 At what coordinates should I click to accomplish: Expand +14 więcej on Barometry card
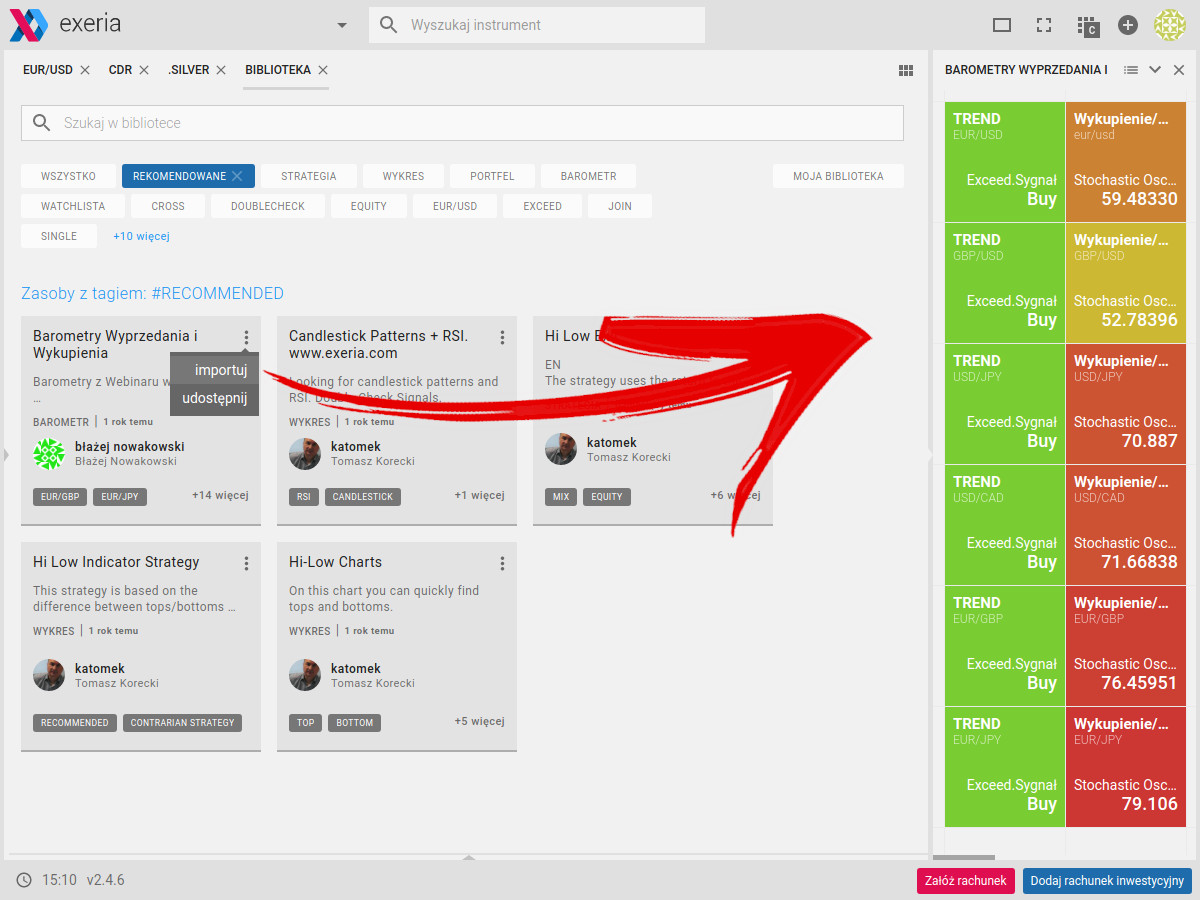tap(220, 495)
